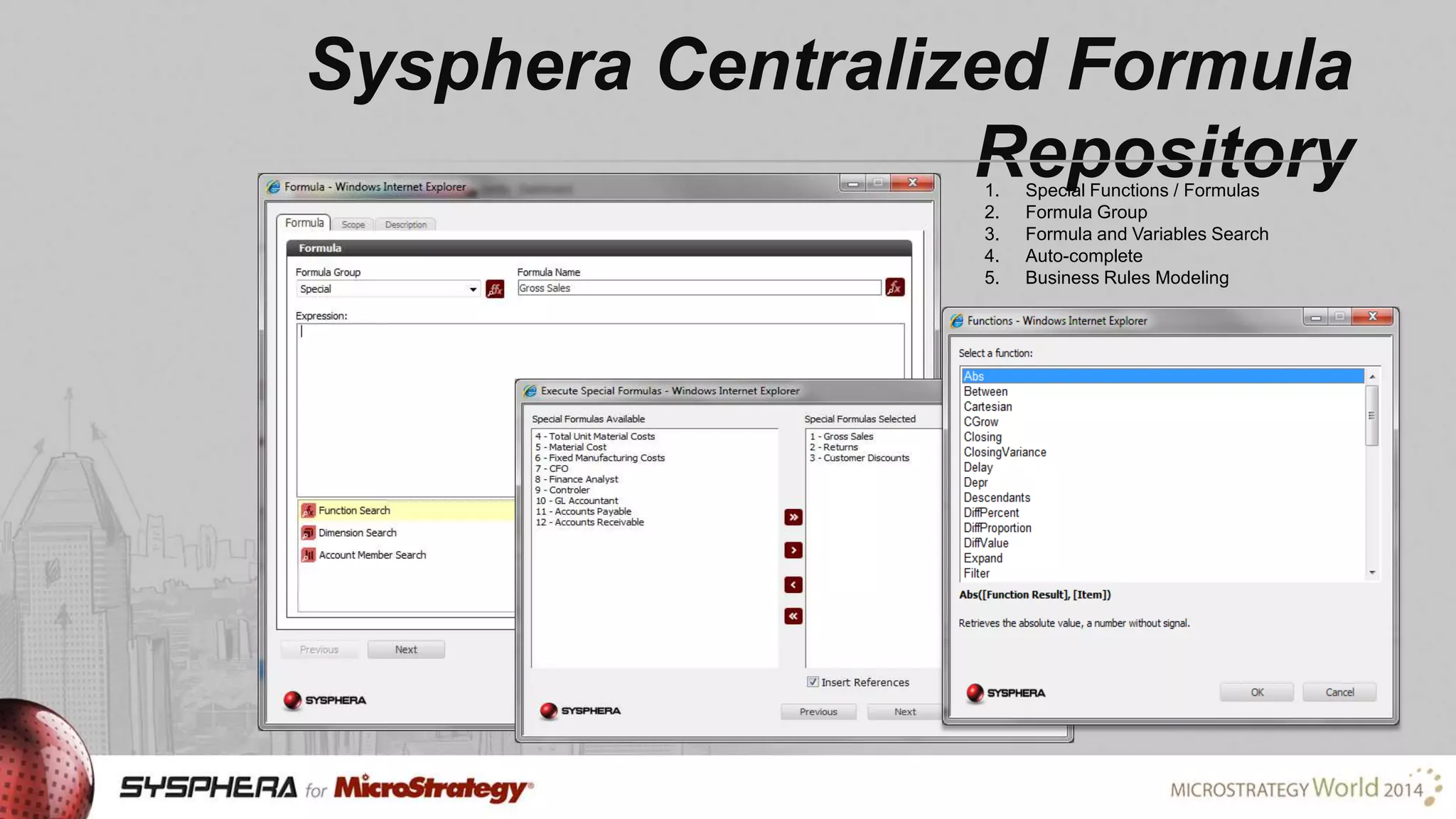Click the Sysphera logo in Formula window
Viewport: 1456px width, 819px height.
tap(324, 700)
